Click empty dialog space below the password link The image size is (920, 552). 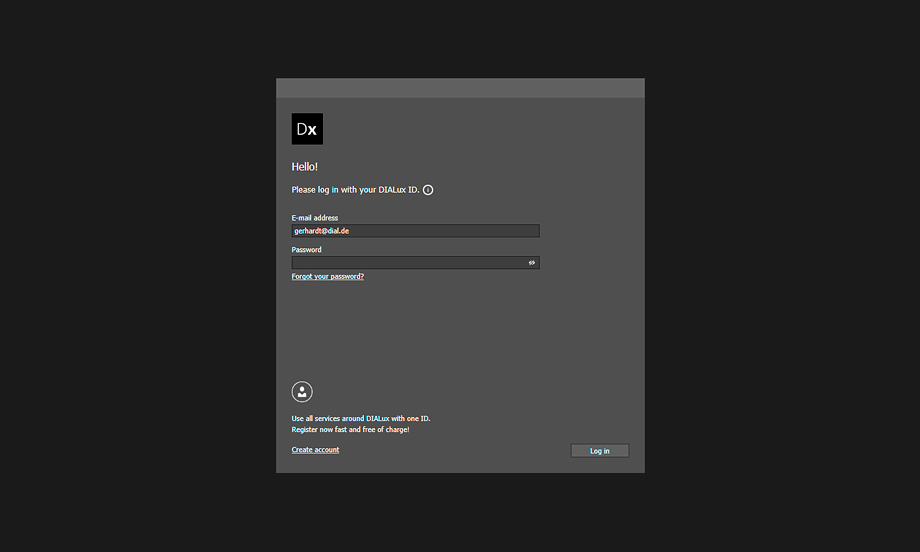coord(460,330)
